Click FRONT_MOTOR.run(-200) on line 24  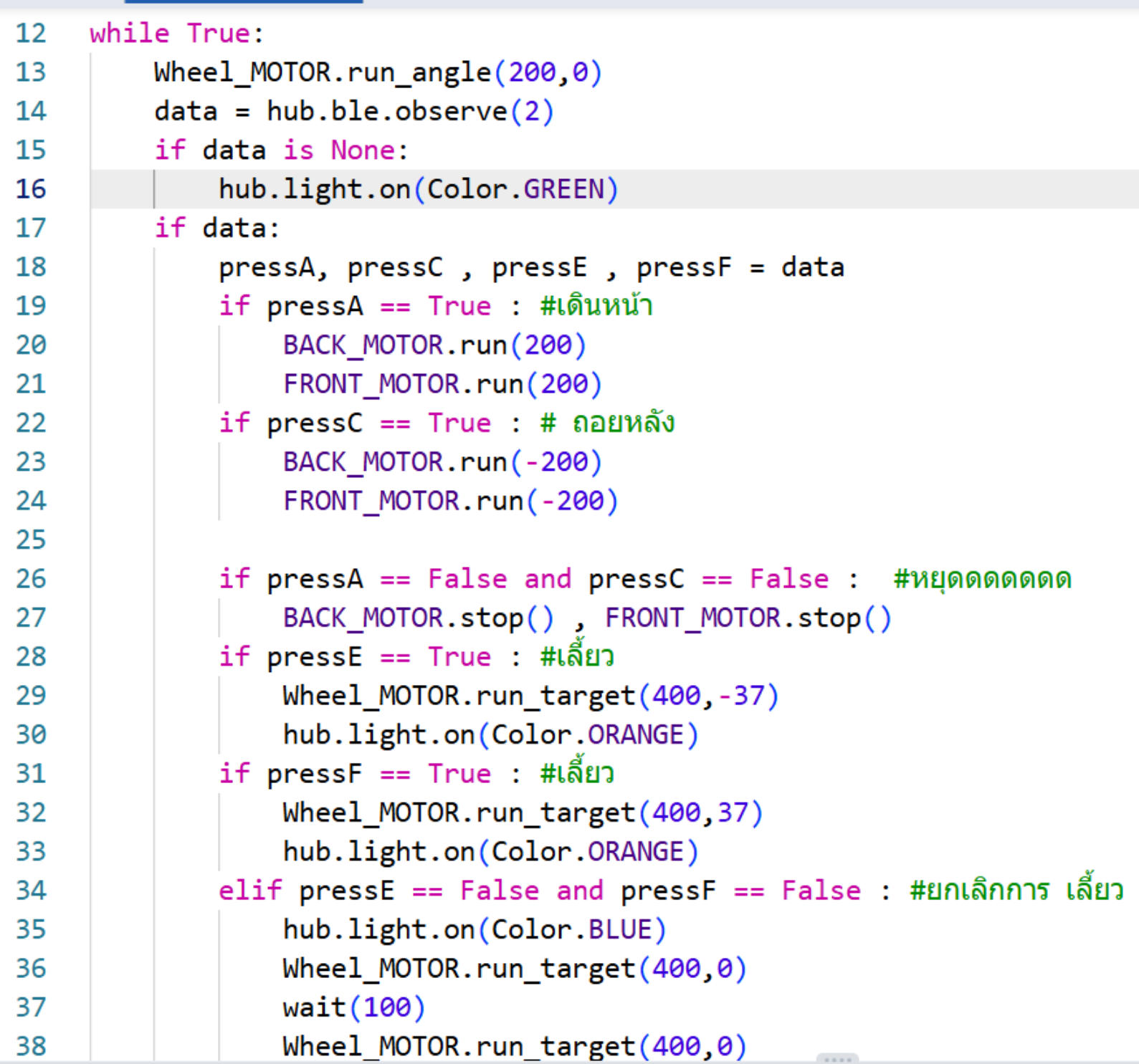coord(450,501)
